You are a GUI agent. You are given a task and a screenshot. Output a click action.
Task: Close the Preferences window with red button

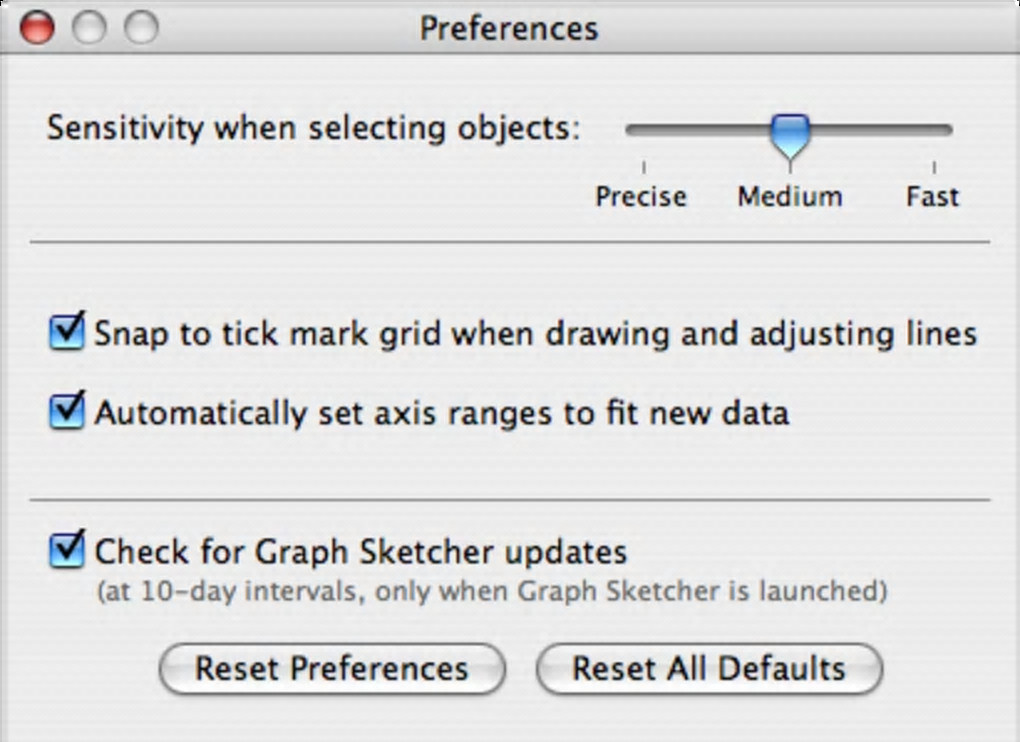click(x=37, y=27)
